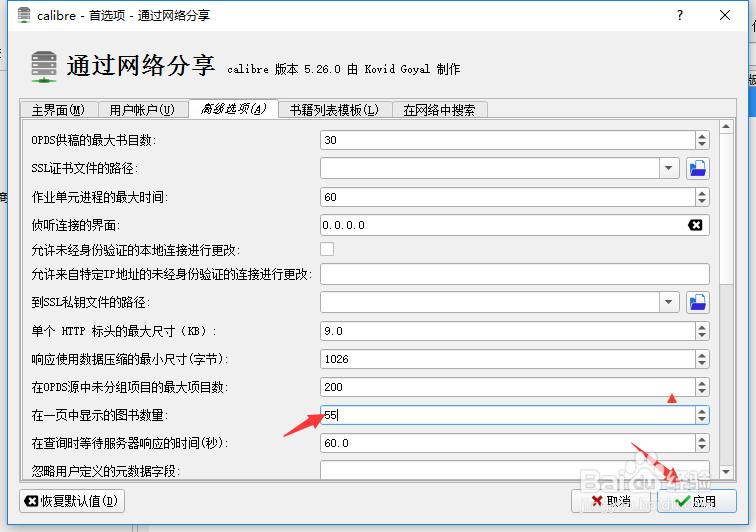Focus the ignored custom metadata fields input
756x532 pixels.
[x=515, y=470]
